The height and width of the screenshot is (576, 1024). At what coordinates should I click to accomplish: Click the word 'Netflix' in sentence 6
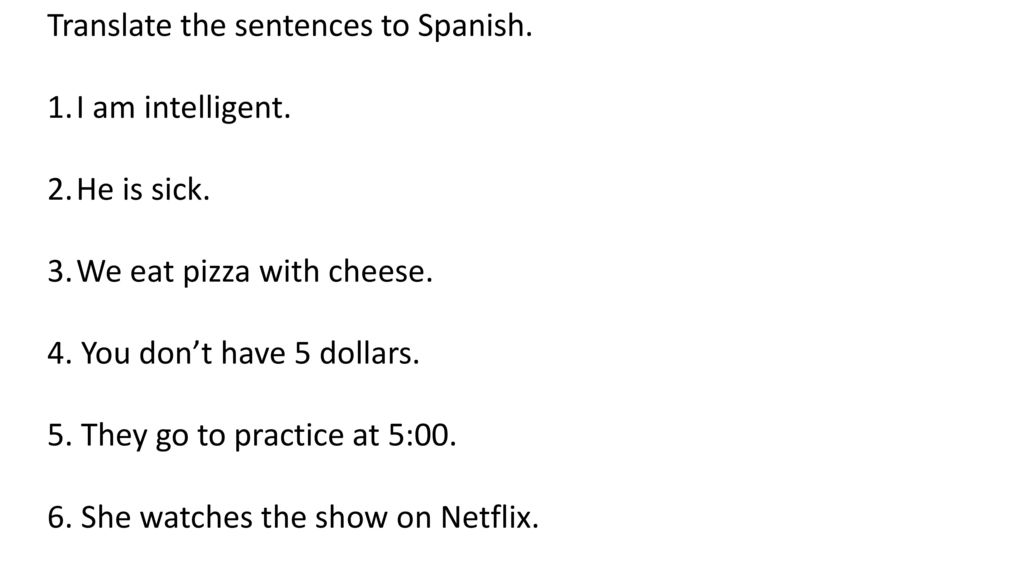[486, 517]
